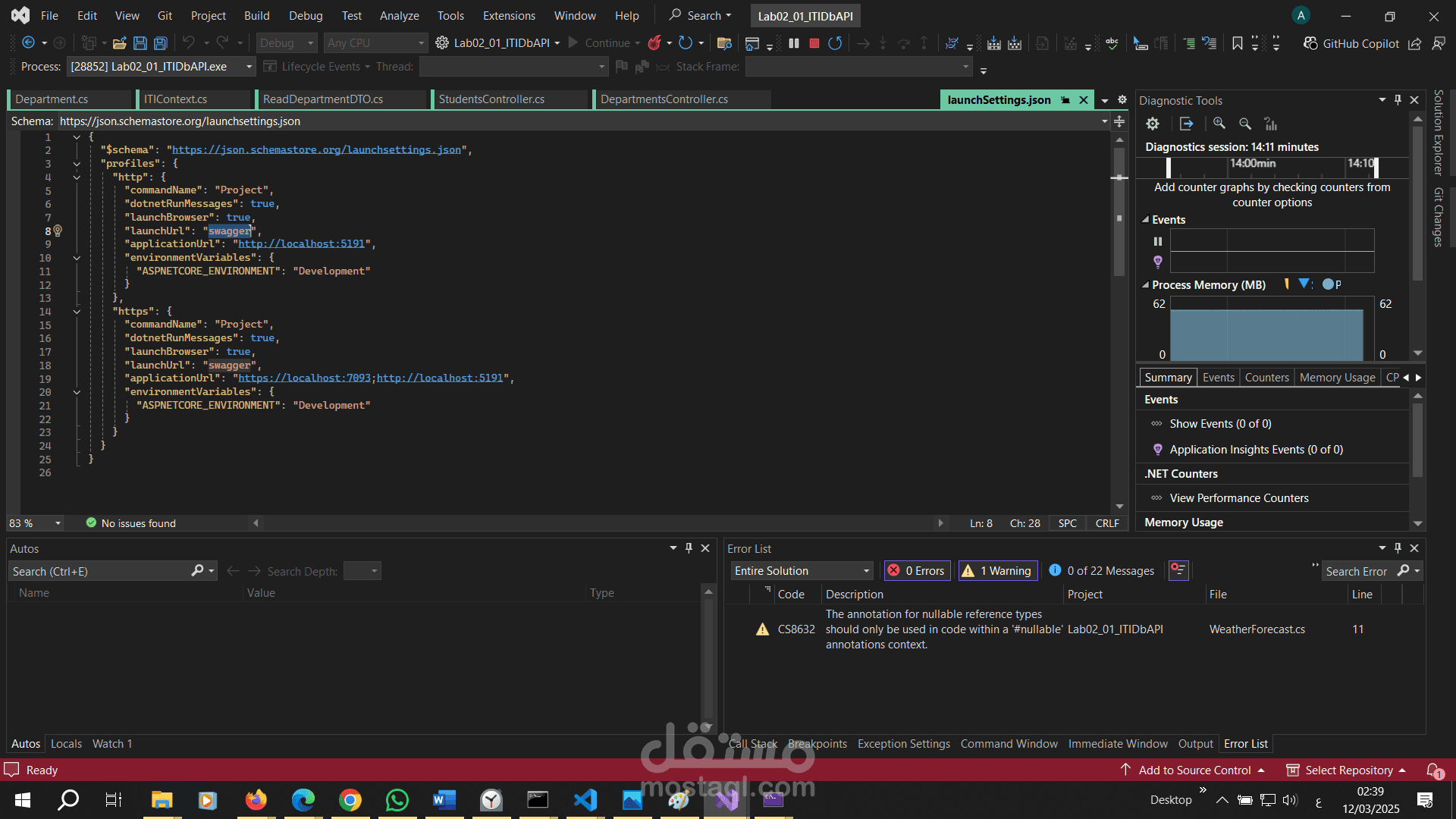Pause execution with Break All button
Image resolution: width=1456 pixels, height=819 pixels.
tap(794, 43)
